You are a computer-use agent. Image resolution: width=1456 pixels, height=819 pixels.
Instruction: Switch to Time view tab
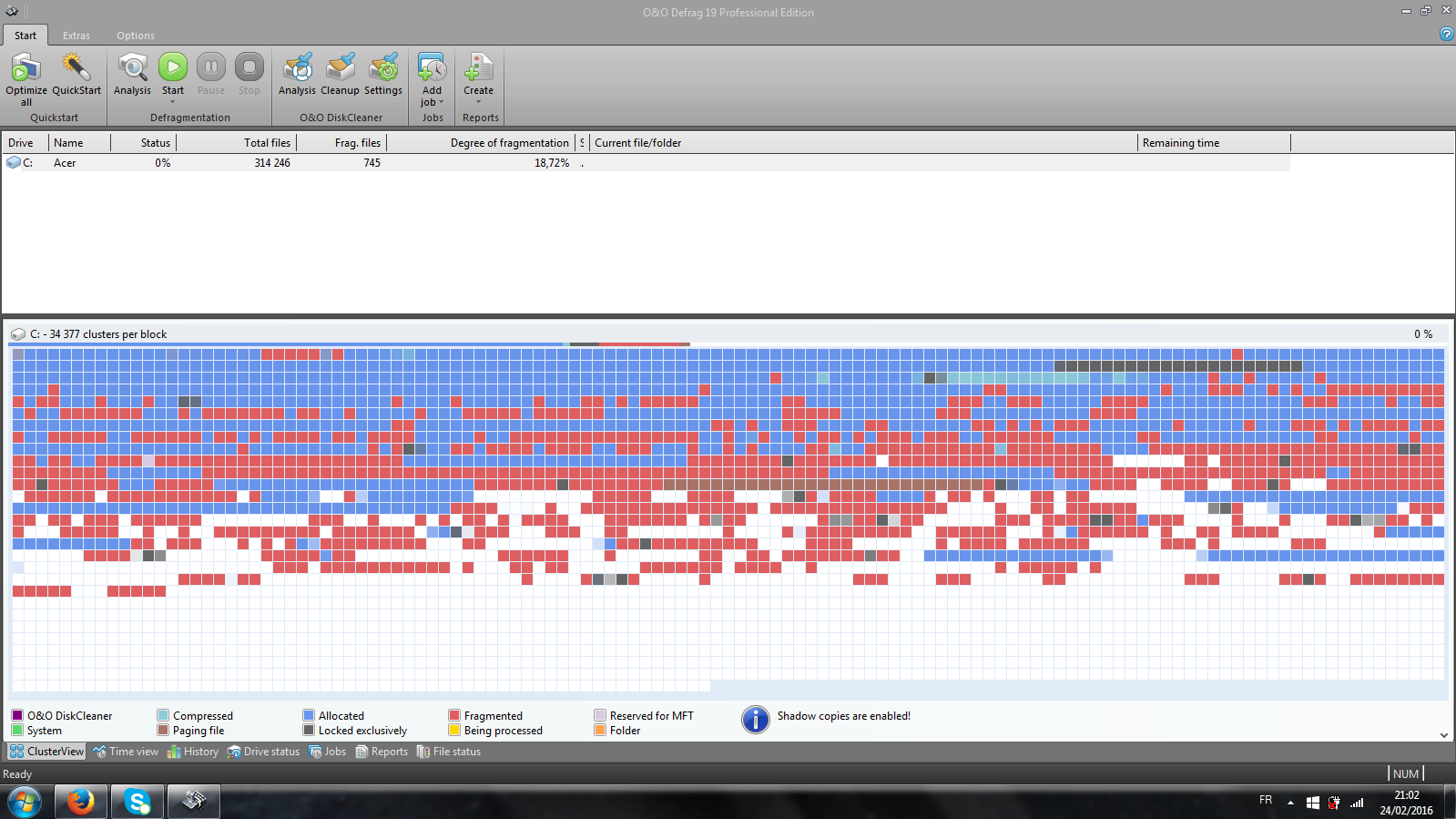click(126, 752)
